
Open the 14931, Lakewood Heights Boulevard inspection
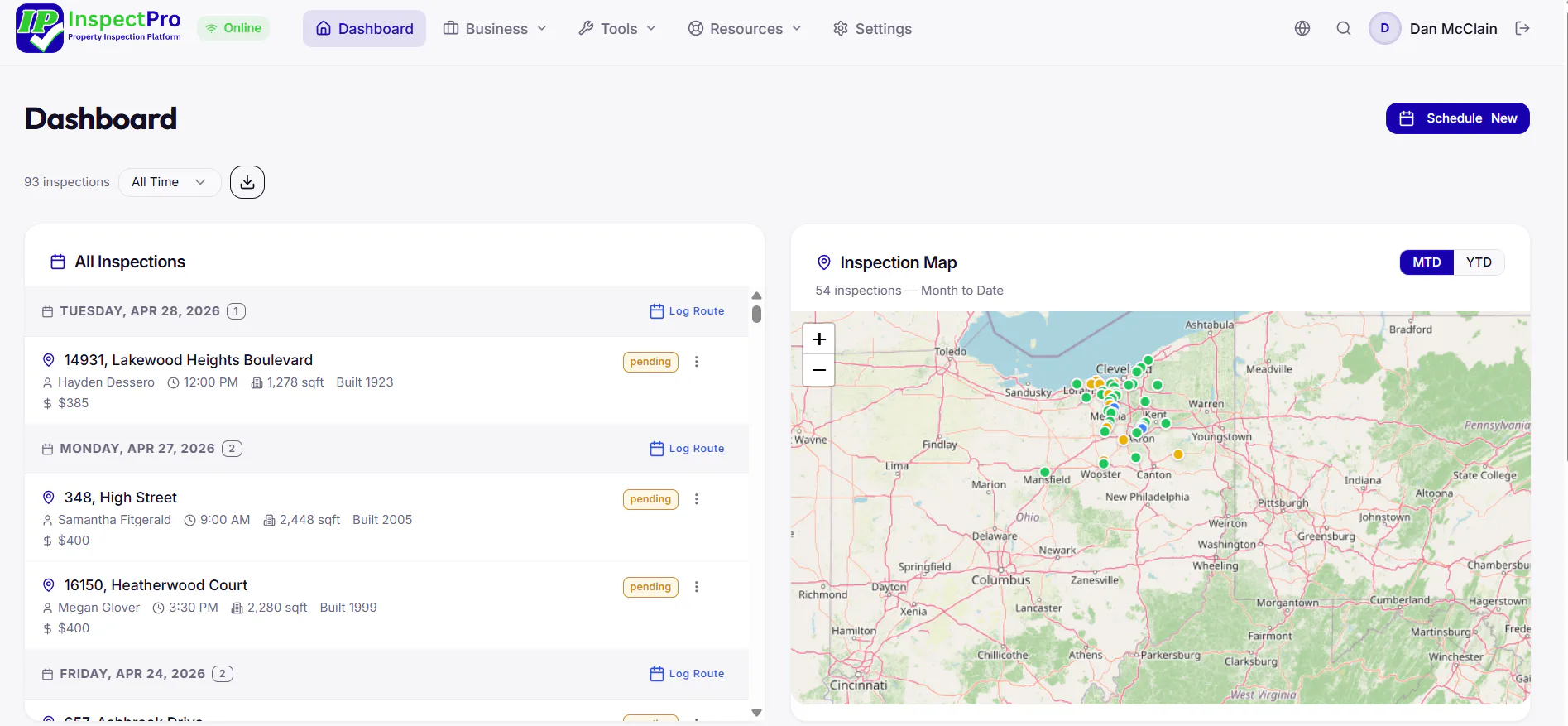coord(189,360)
